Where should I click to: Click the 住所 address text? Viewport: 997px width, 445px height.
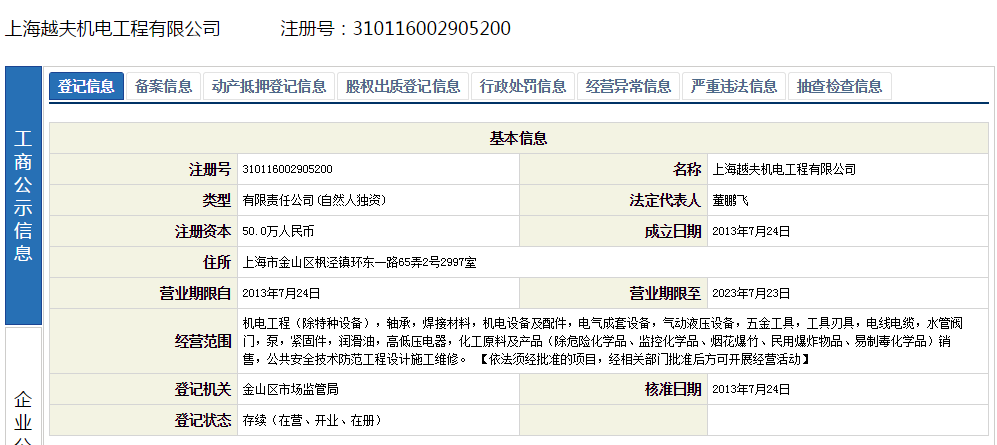pos(359,263)
